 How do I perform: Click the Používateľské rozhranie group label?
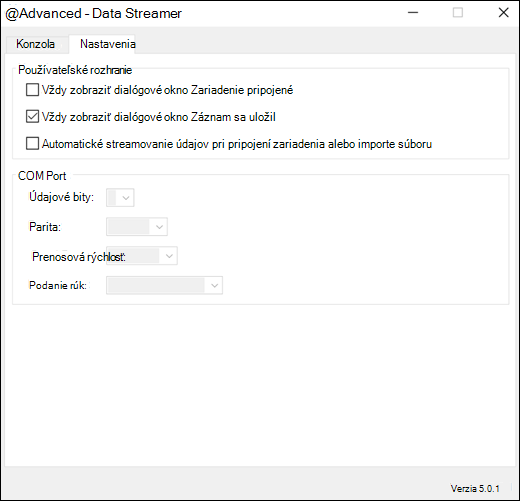coord(75,70)
